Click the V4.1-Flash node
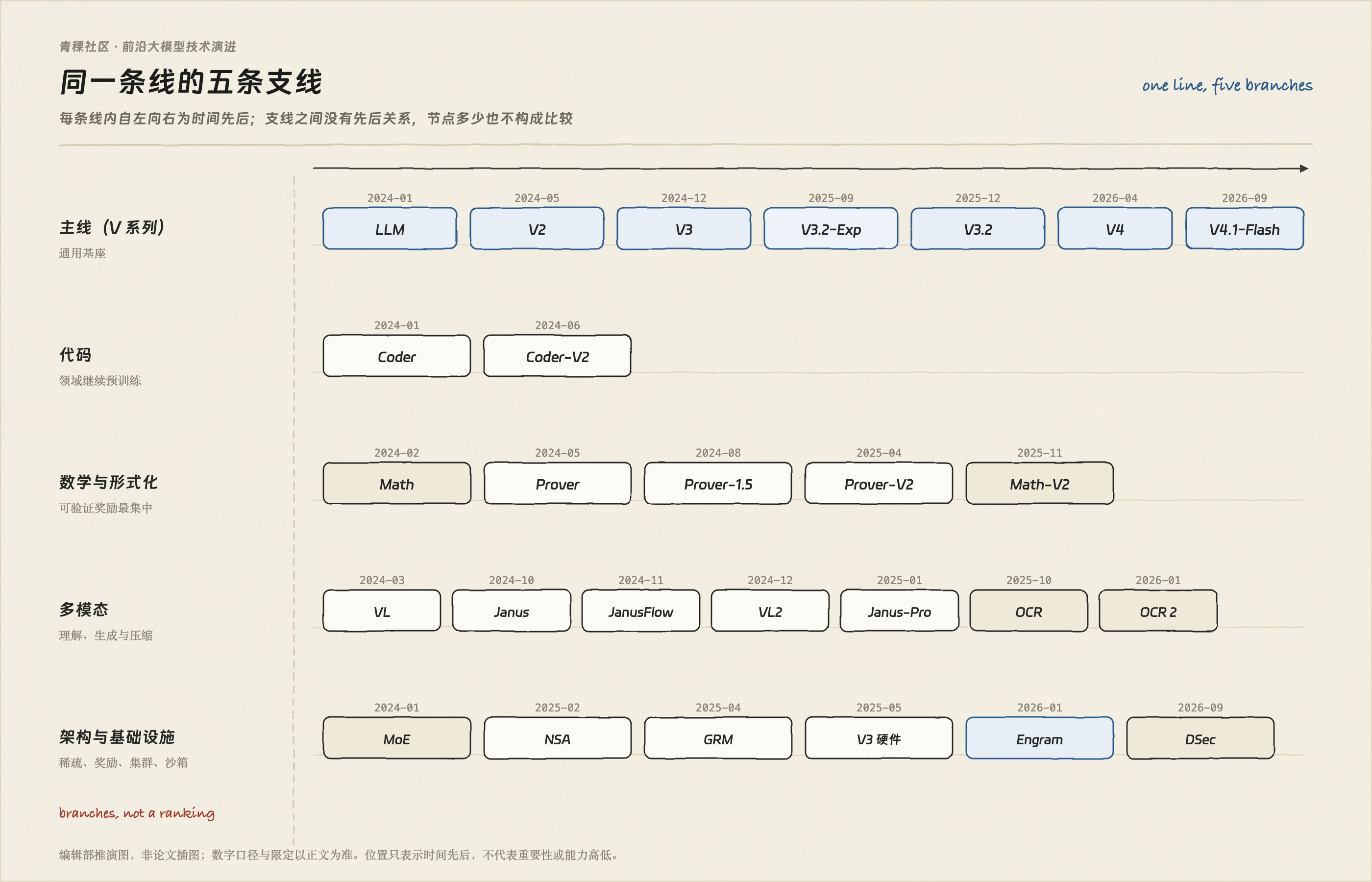This screenshot has height=882, width=1372. (x=1244, y=228)
